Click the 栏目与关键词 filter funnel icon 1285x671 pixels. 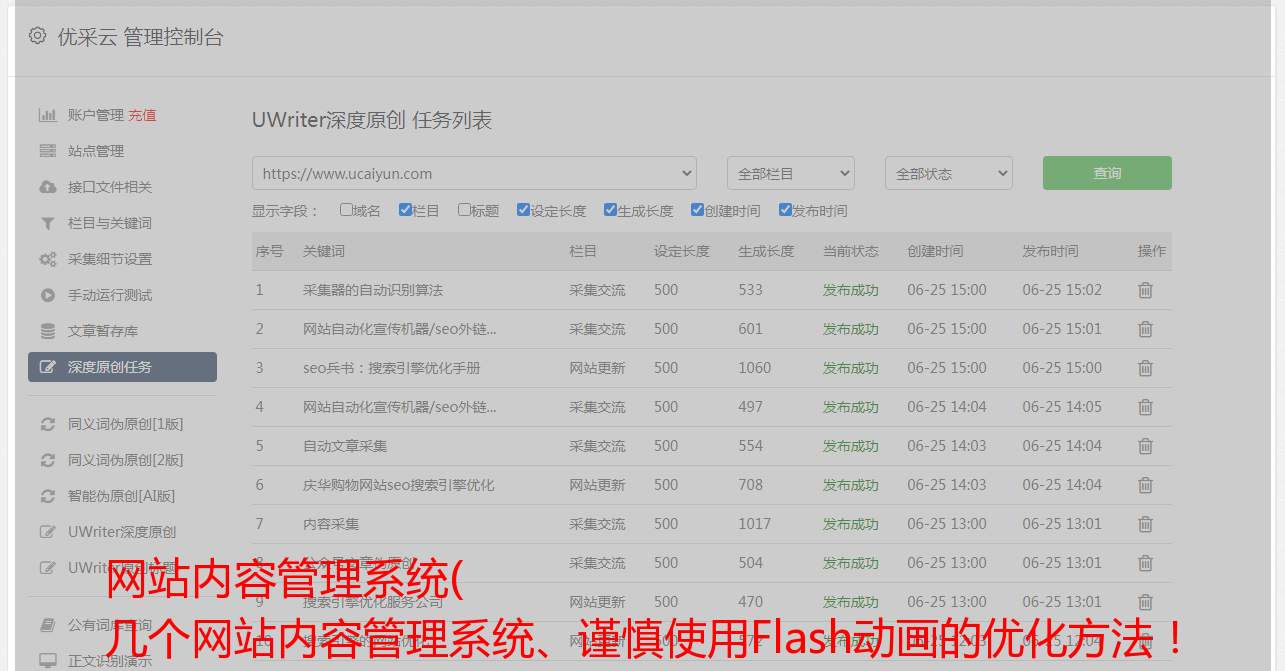[47, 223]
